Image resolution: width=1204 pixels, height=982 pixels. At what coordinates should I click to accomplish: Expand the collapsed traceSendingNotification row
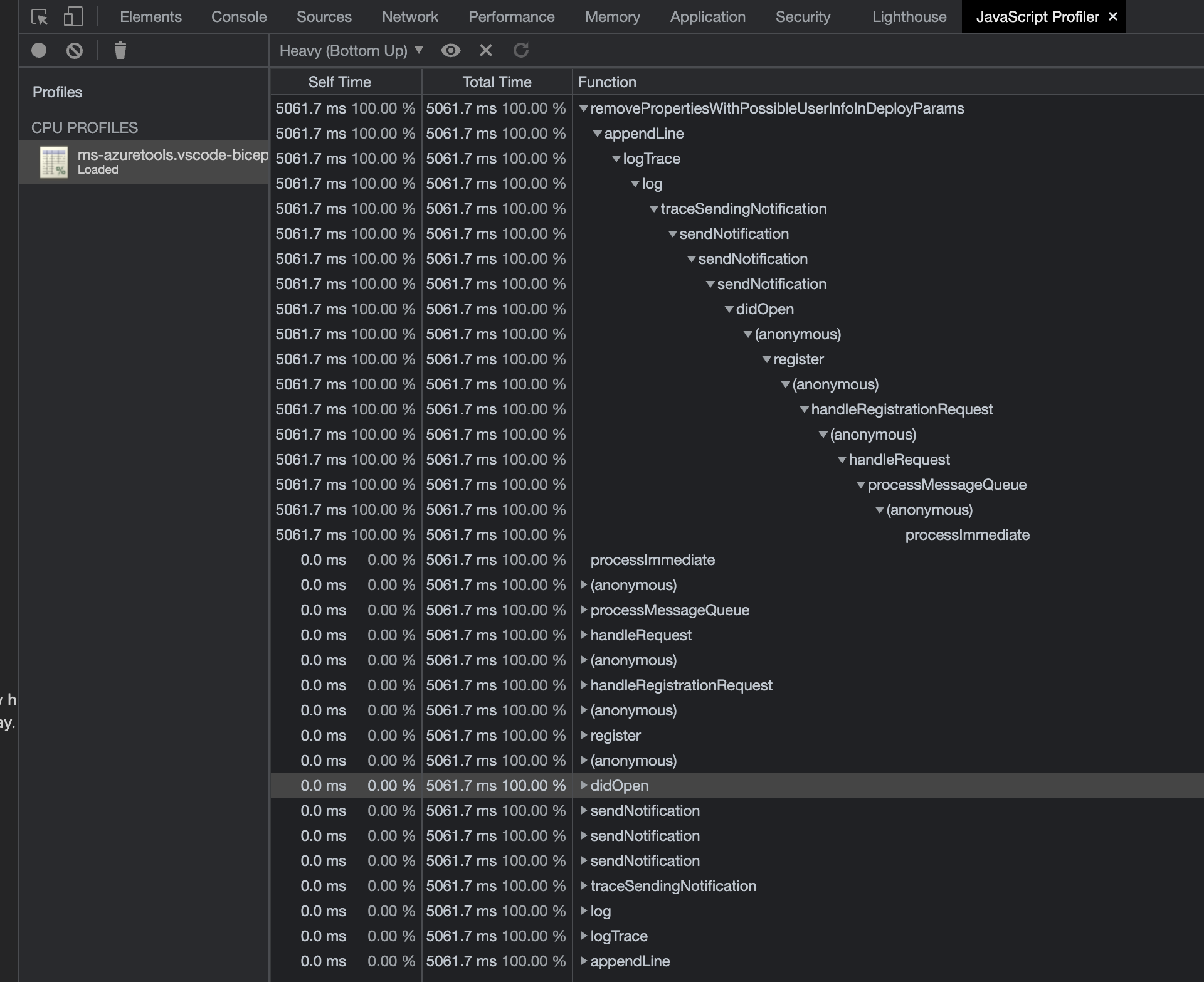point(584,886)
